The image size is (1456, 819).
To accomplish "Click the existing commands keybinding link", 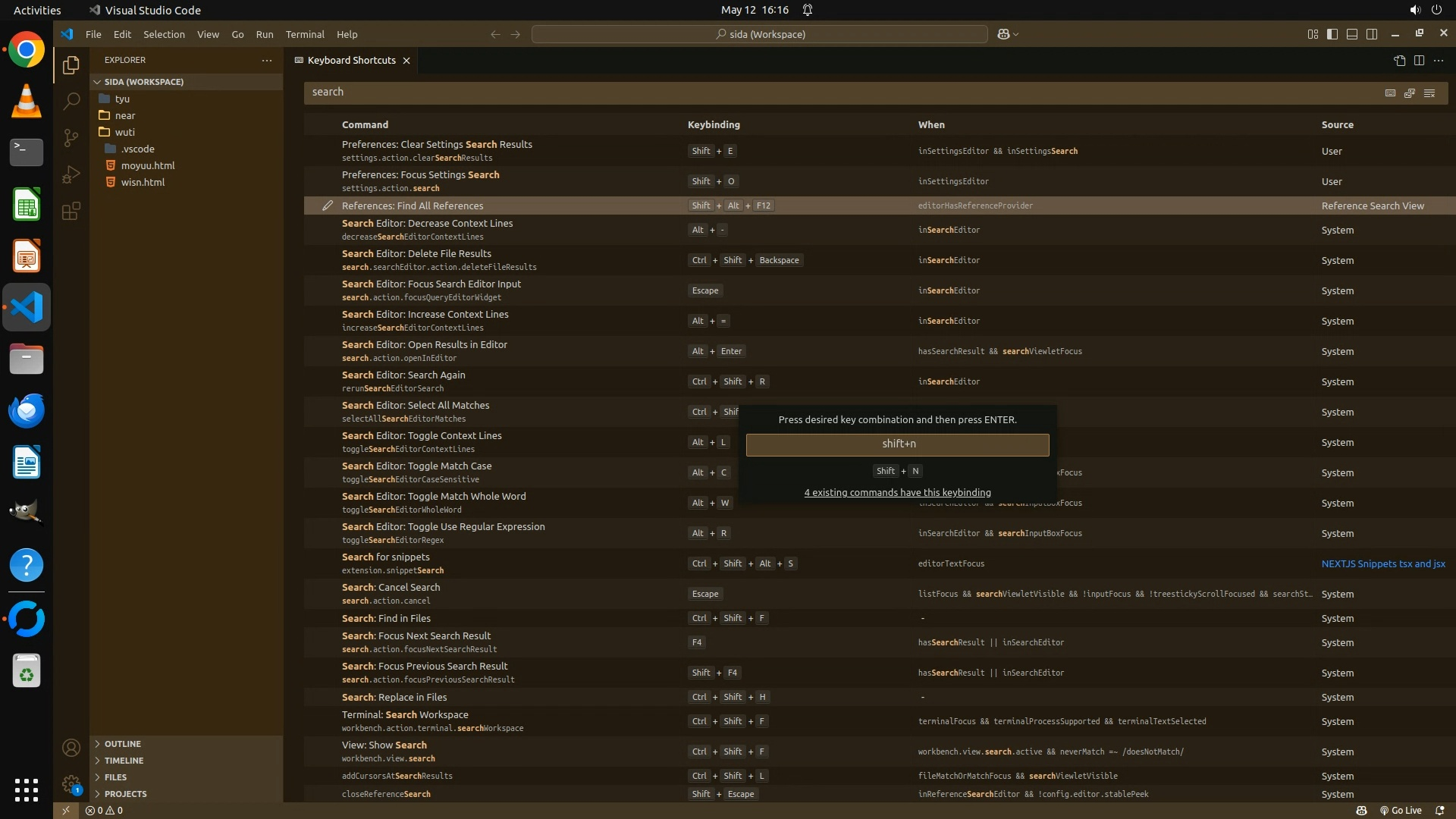I will click(x=897, y=492).
